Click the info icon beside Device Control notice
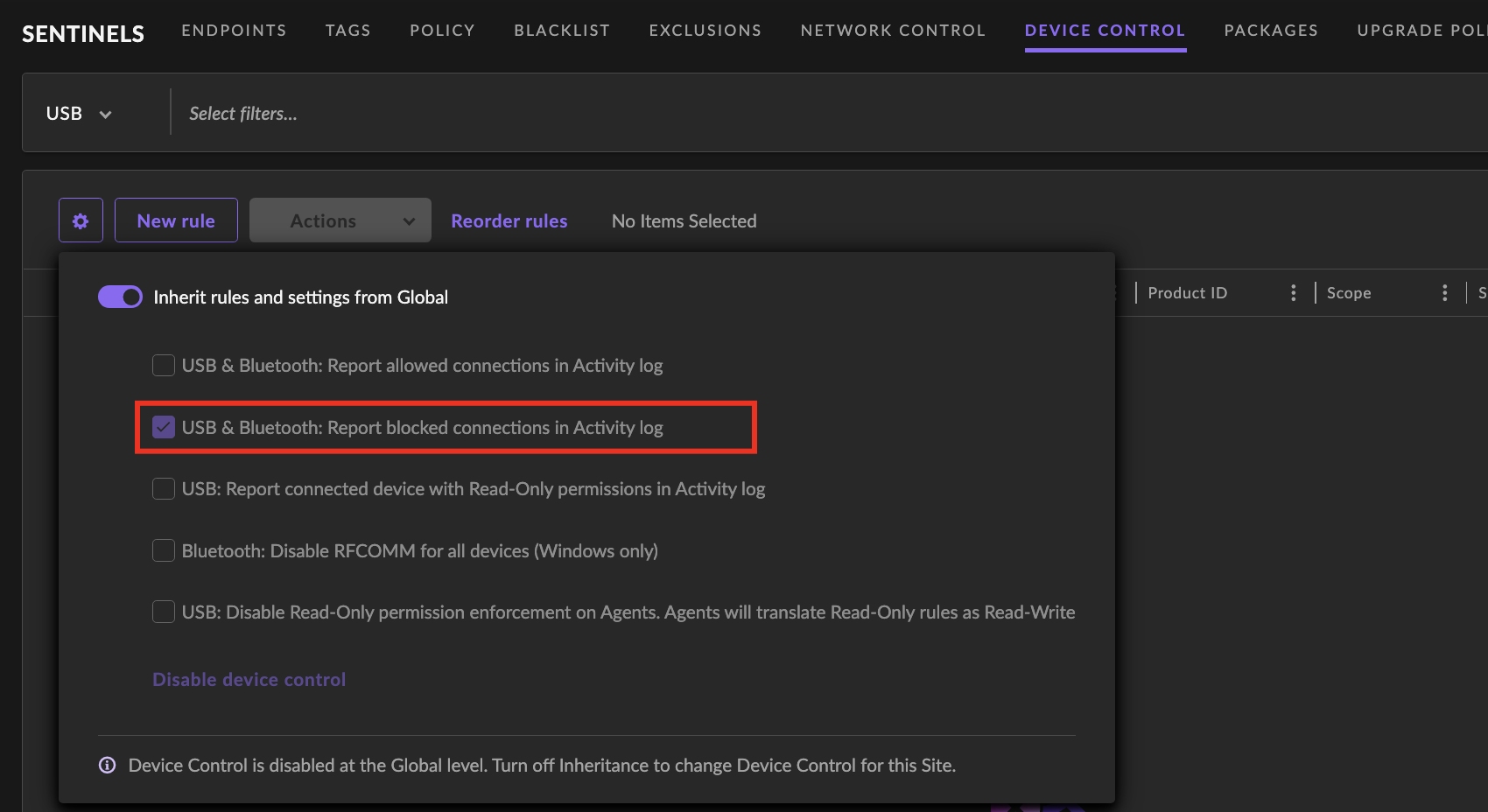 click(107, 766)
